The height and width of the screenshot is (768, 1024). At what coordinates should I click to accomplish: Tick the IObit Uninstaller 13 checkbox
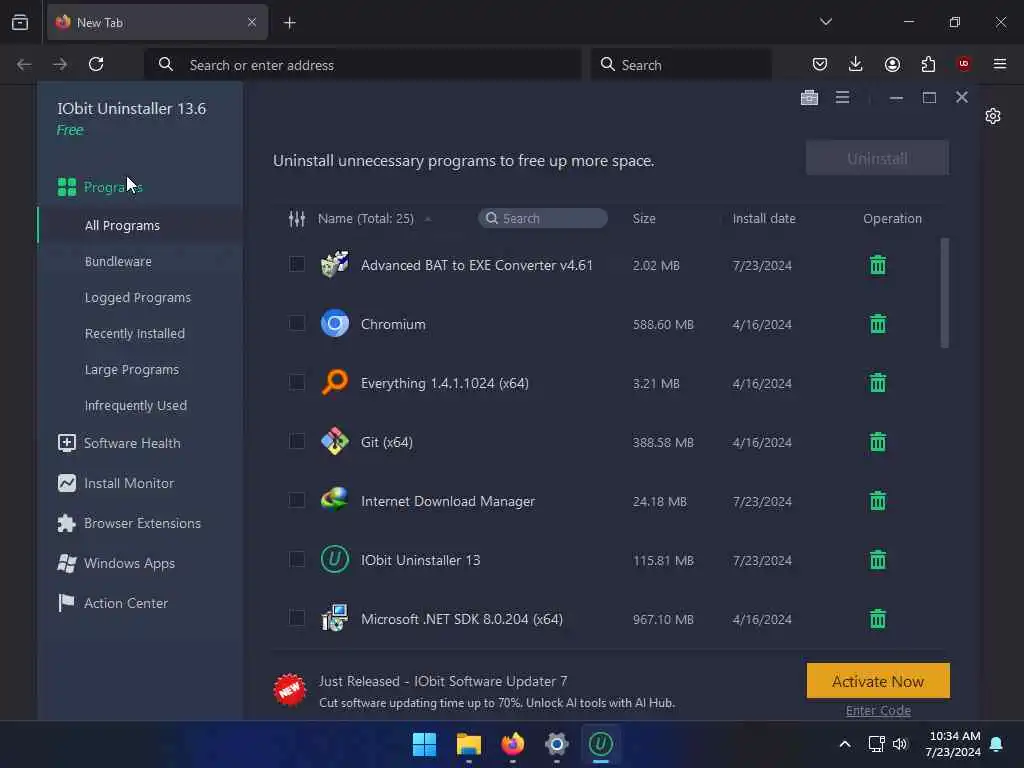(x=296, y=559)
